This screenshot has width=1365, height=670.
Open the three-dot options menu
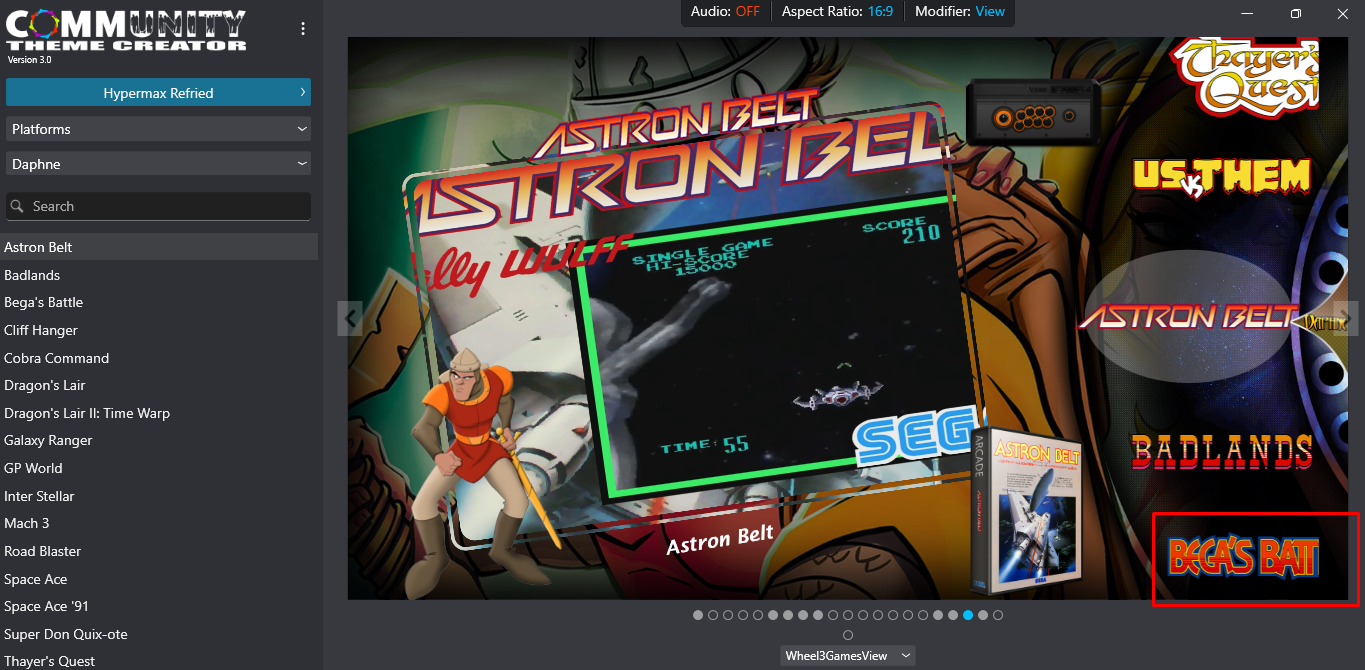point(303,29)
